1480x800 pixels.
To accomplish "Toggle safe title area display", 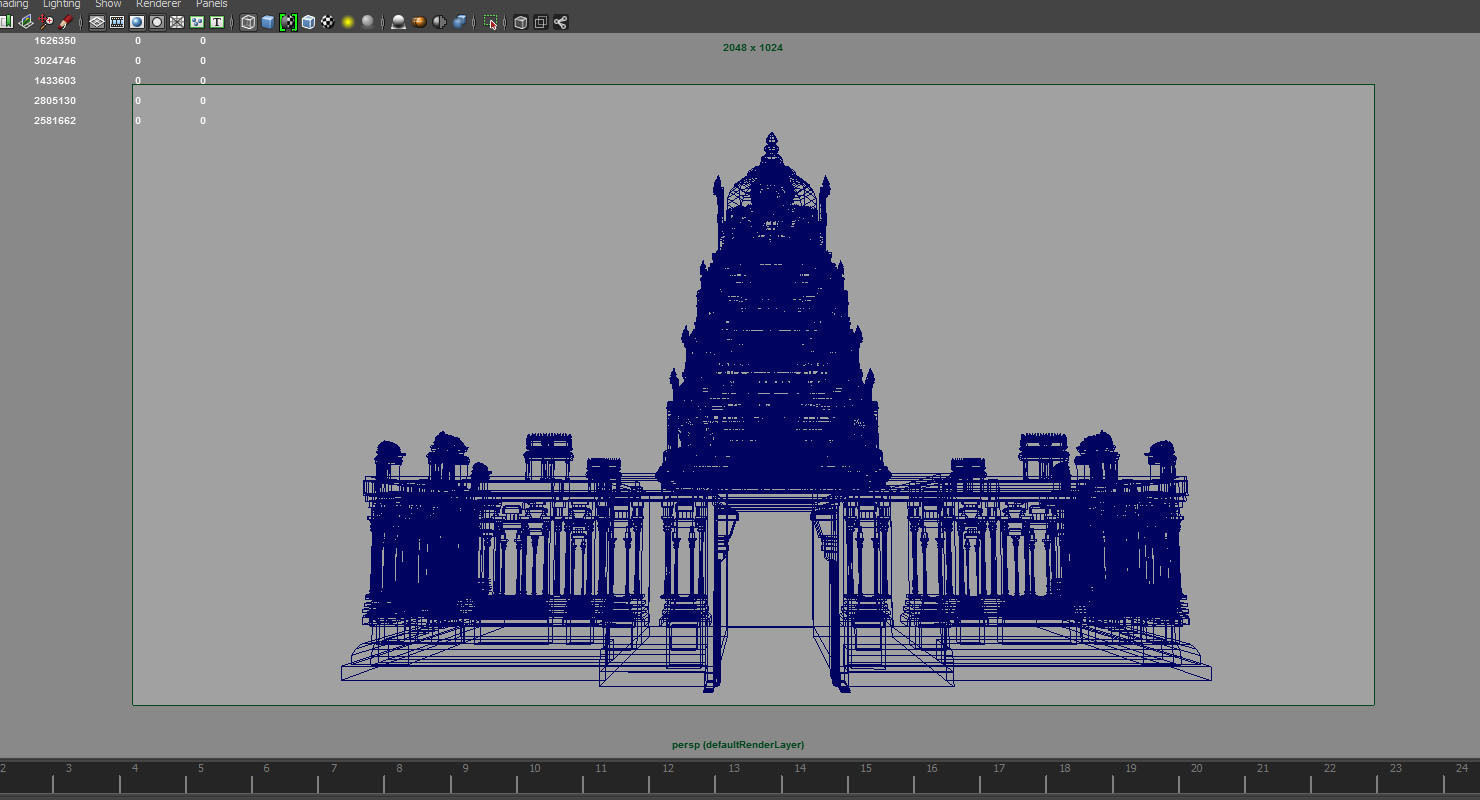I will tap(217, 22).
